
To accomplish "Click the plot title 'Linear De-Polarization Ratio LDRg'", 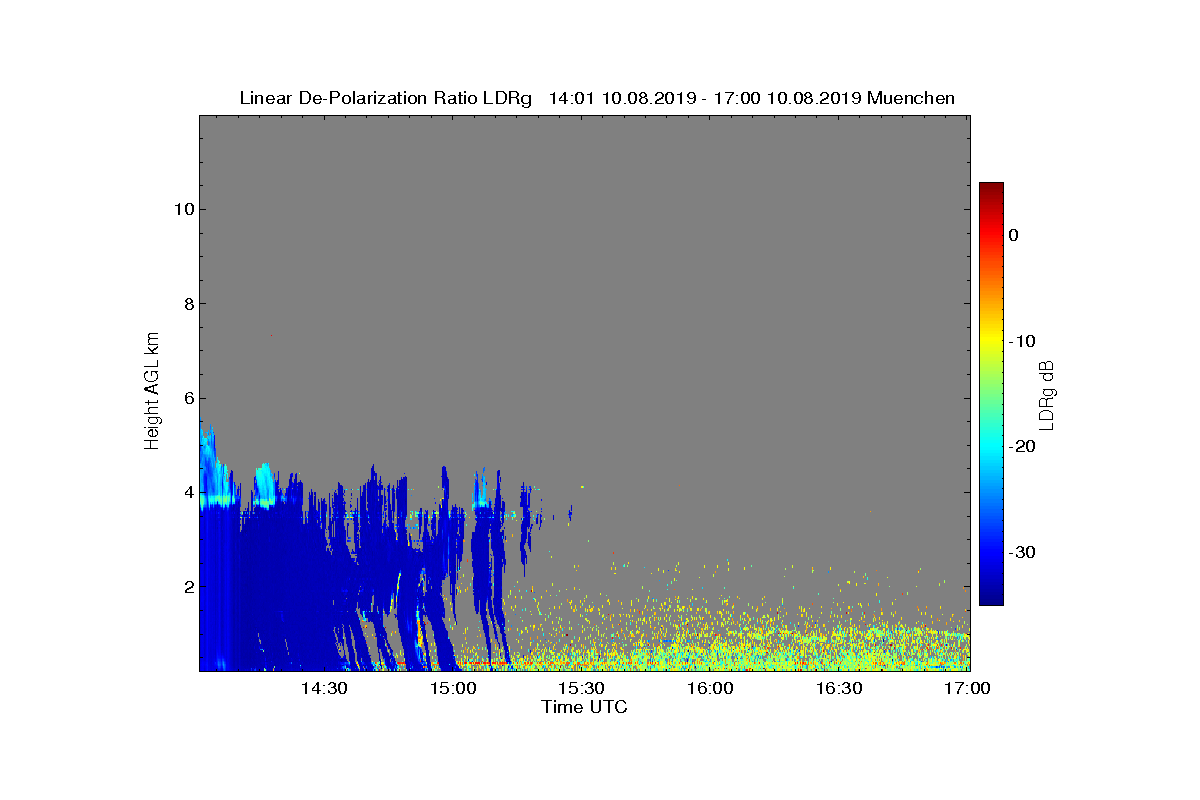I will [x=386, y=98].
